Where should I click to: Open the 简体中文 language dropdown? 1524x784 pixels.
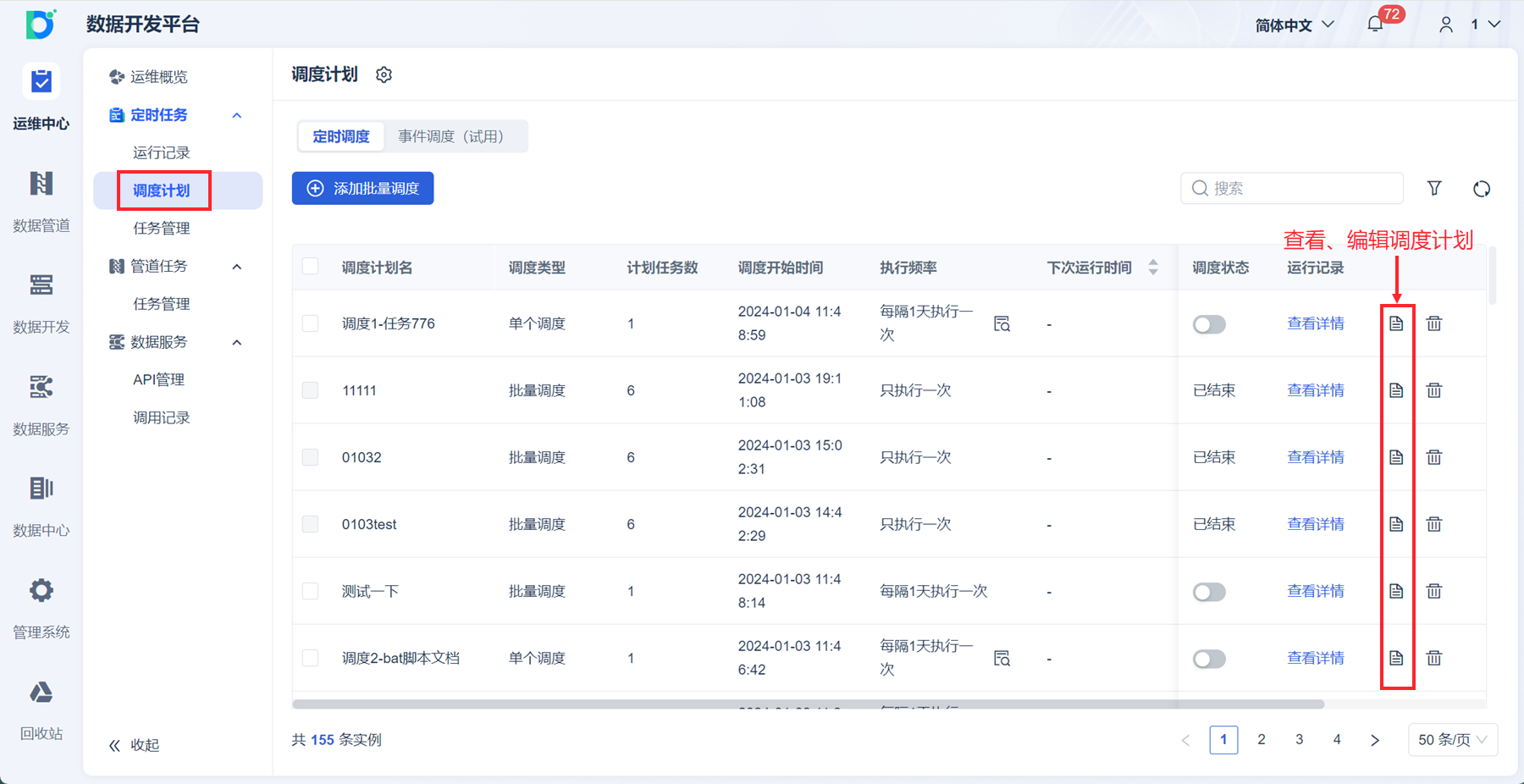[x=1295, y=25]
